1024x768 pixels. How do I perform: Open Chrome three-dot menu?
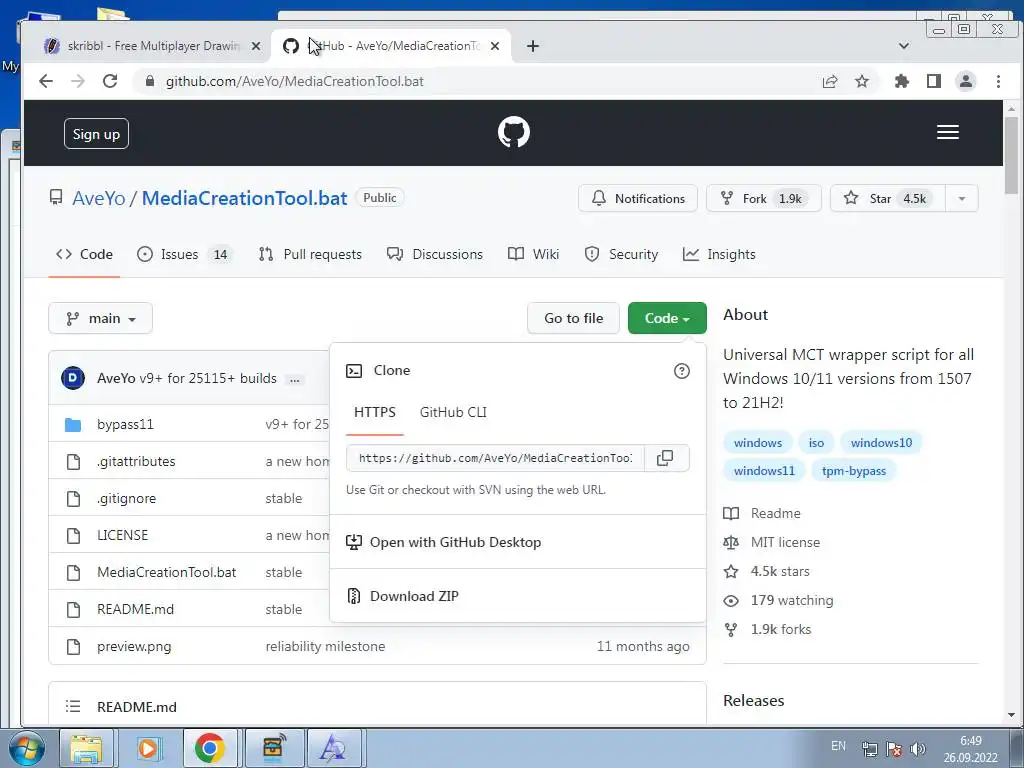click(998, 81)
